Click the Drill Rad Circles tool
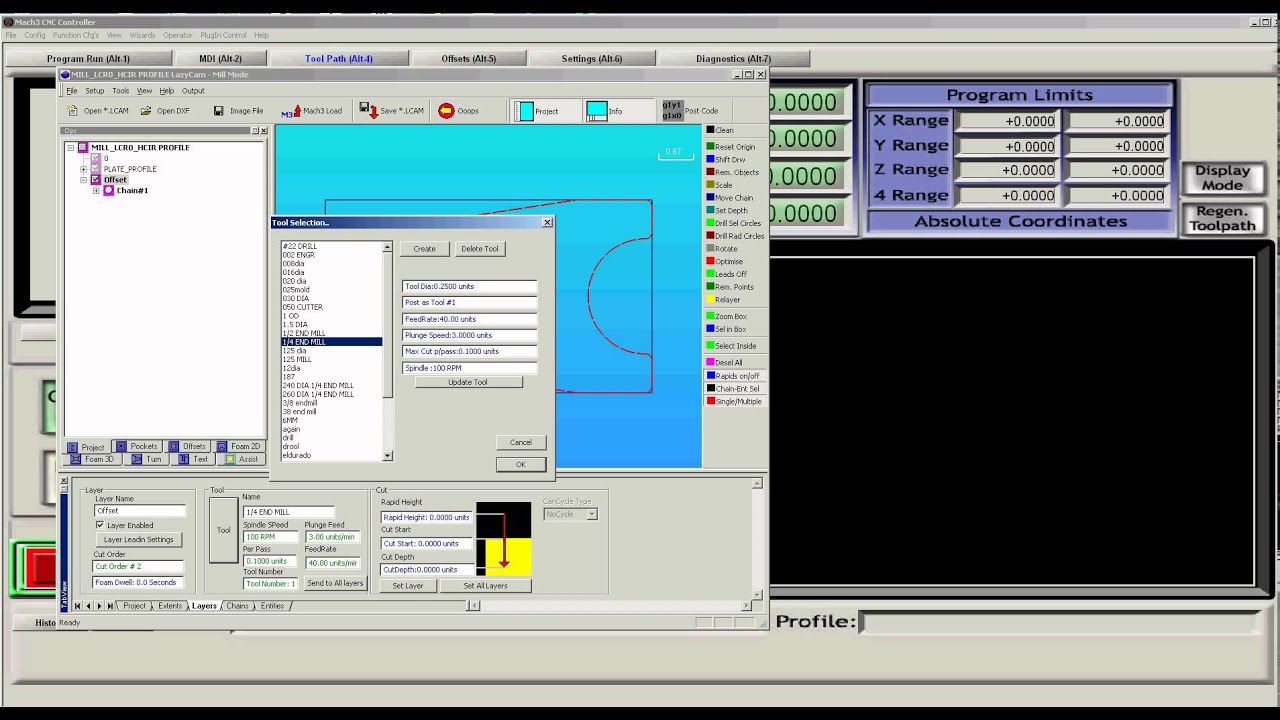This screenshot has height=720, width=1280. (735, 237)
